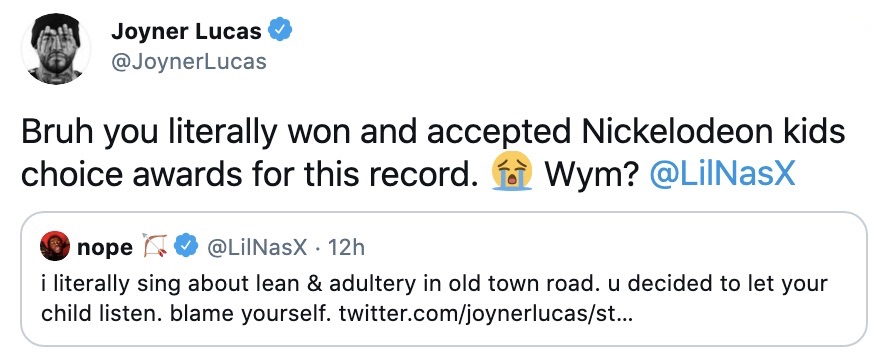
Task: Open @LilNasX handle in quoted tweet header
Action: pos(257,247)
